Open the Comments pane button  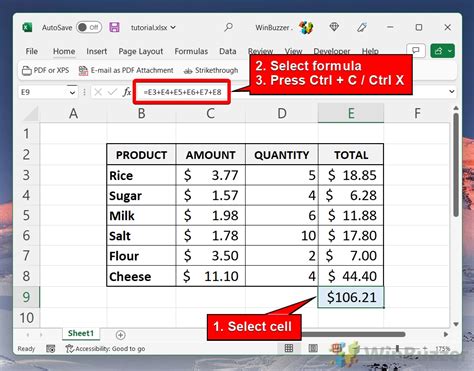416,51
